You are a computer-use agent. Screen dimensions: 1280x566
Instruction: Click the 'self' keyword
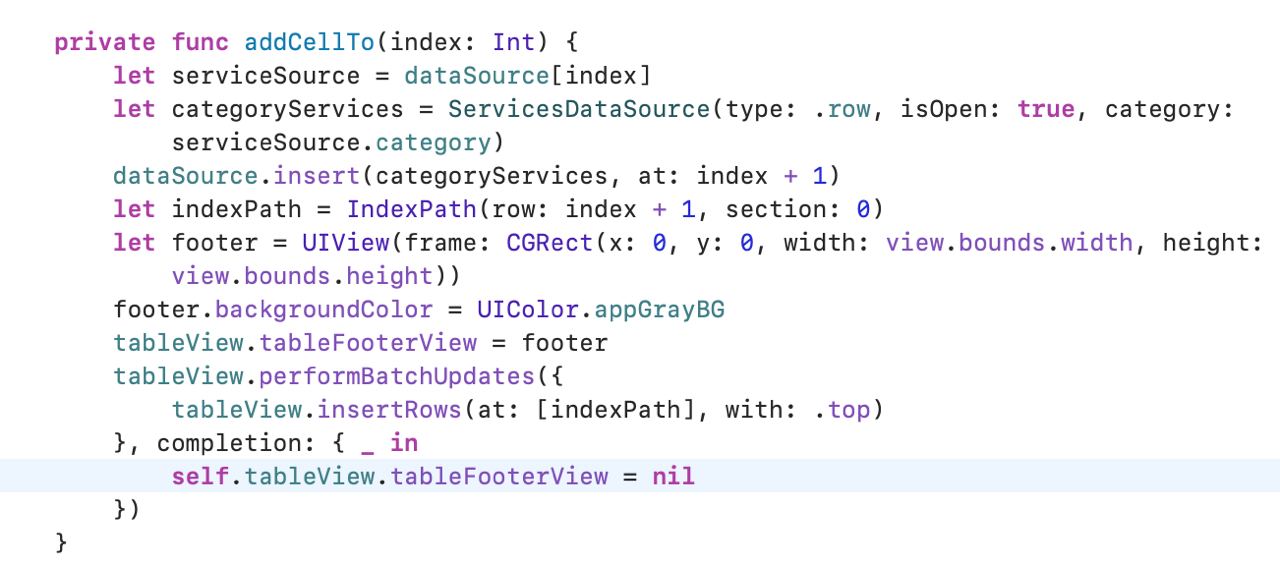coord(200,476)
